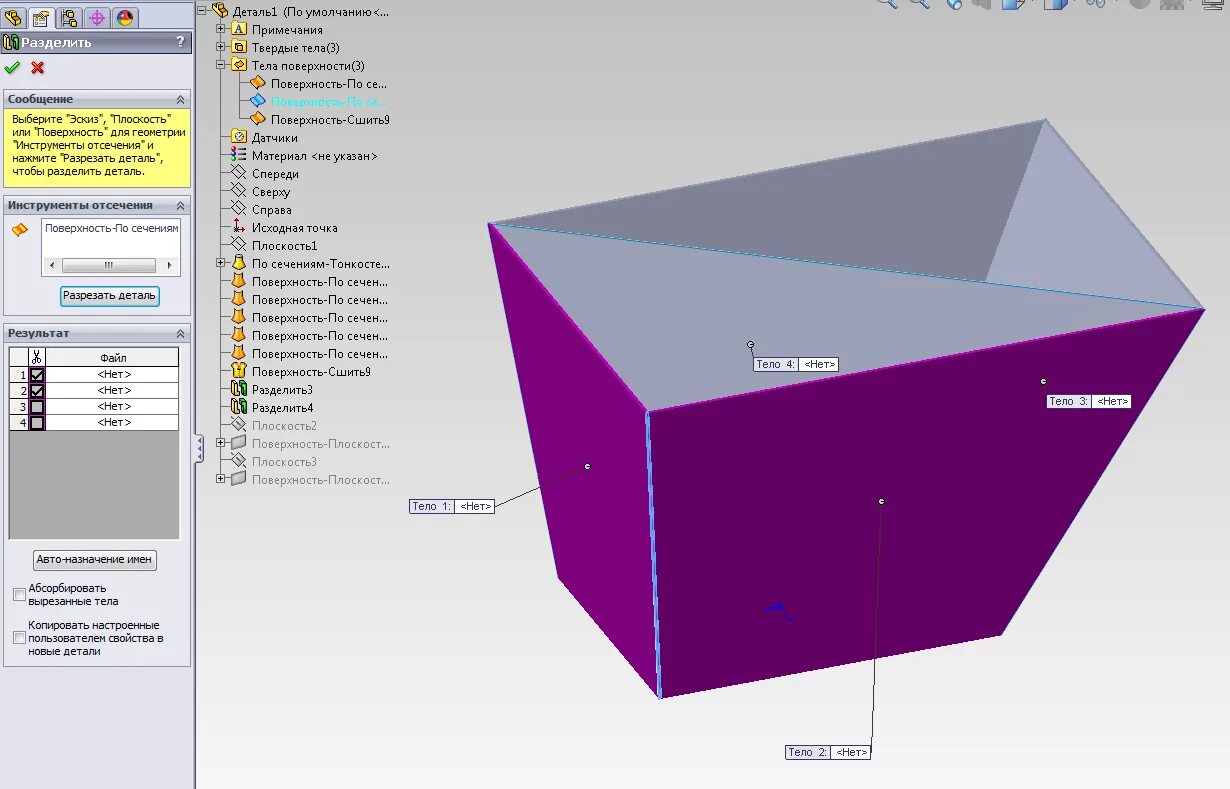Click the surface-cut icon in Инструменты отсечения panel

pyautogui.click(x=18, y=229)
